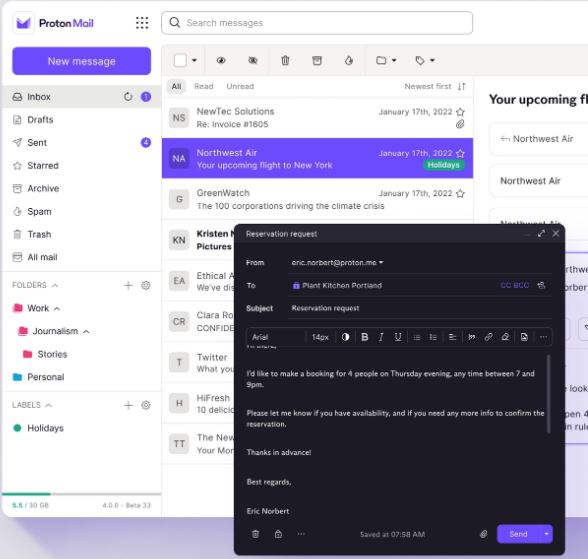
Task: Open font color picker in composer toolbar
Action: (345, 337)
